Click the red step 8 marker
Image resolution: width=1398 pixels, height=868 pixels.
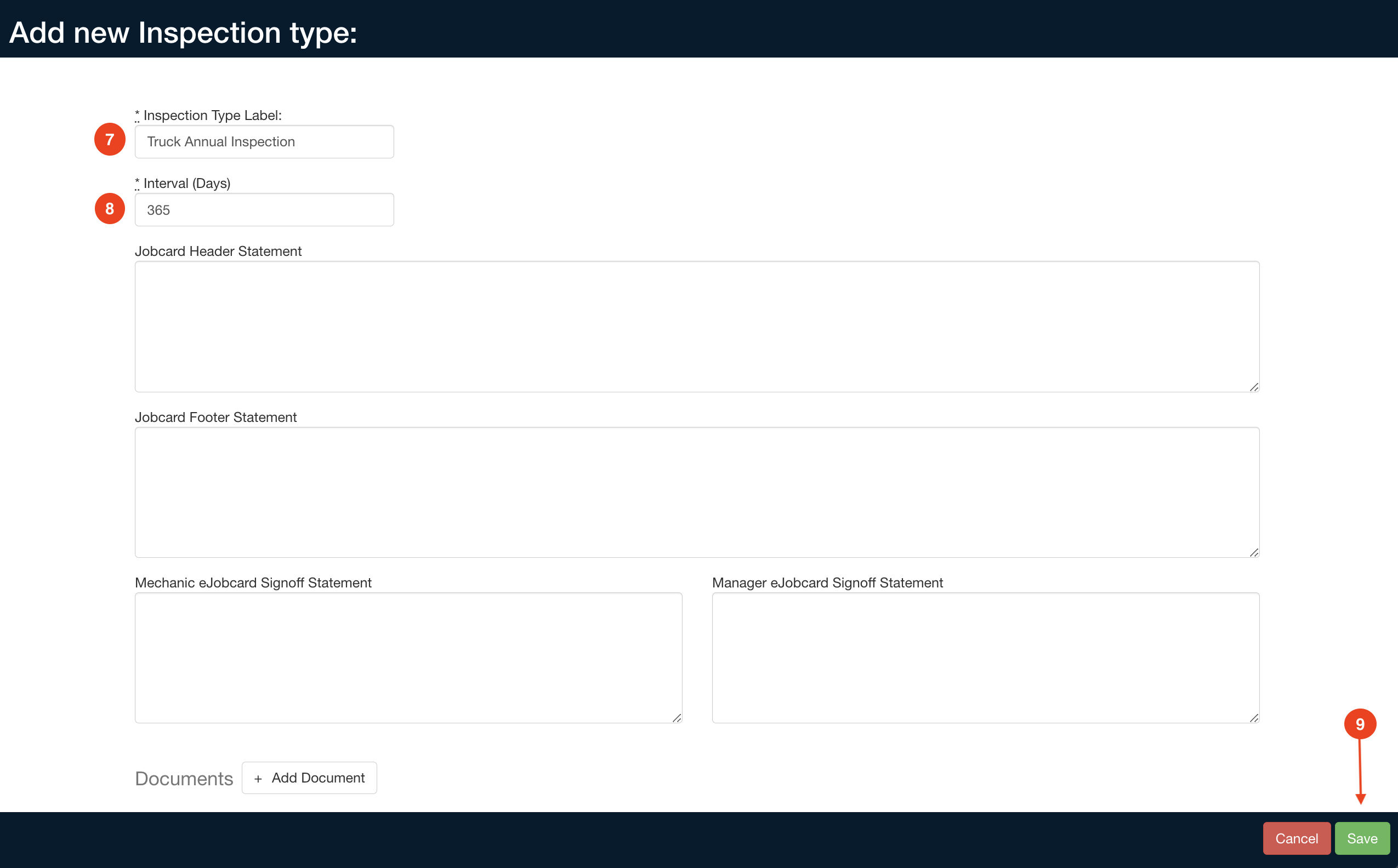110,208
